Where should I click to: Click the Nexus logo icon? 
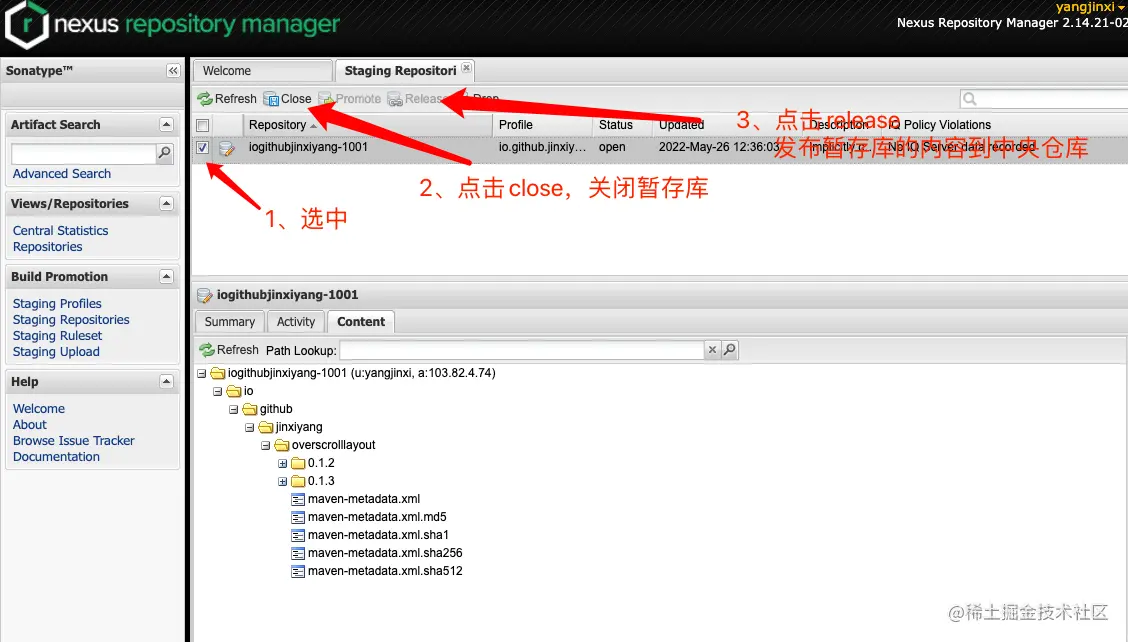click(x=27, y=24)
